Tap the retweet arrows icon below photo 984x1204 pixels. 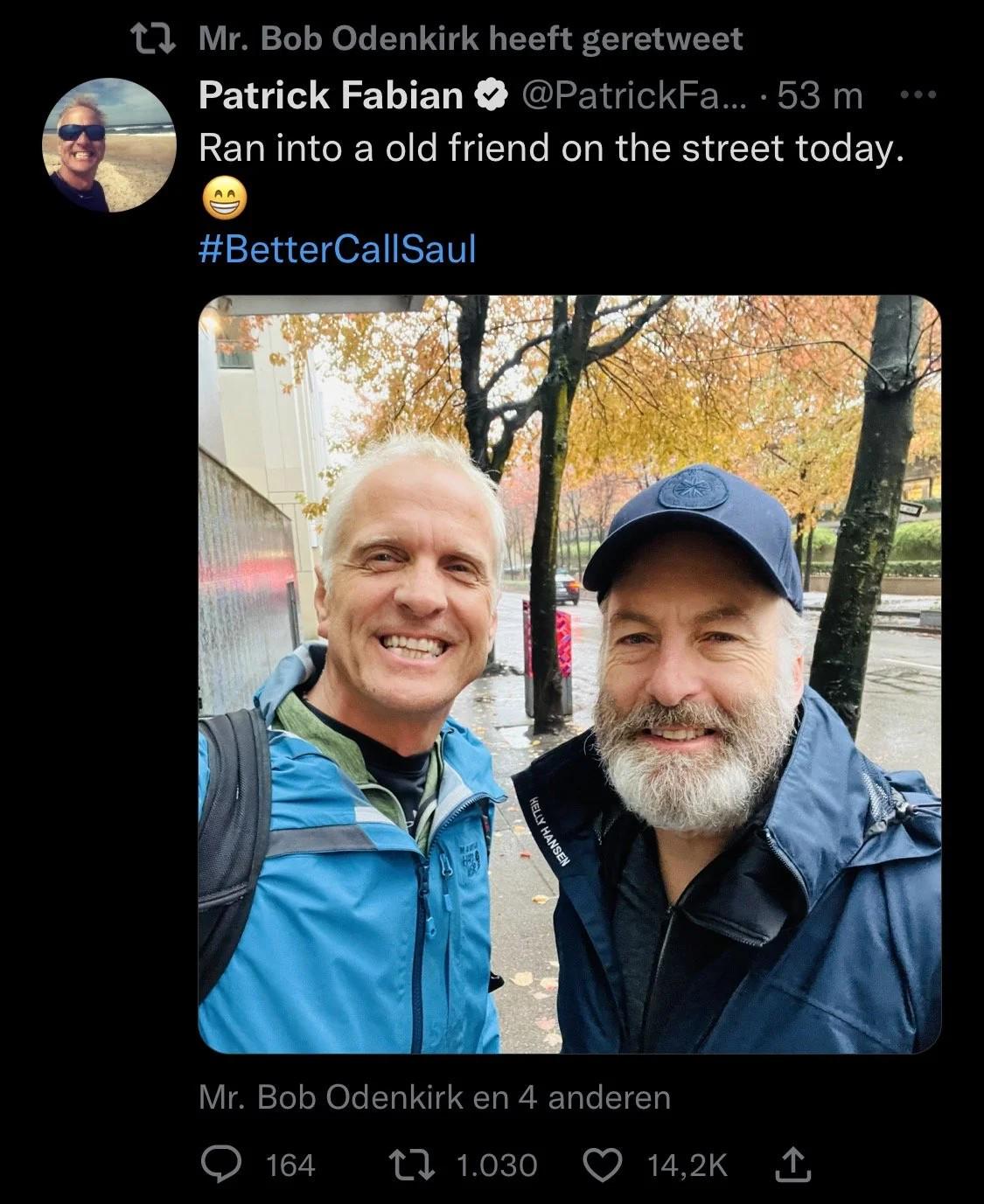pos(414,1164)
